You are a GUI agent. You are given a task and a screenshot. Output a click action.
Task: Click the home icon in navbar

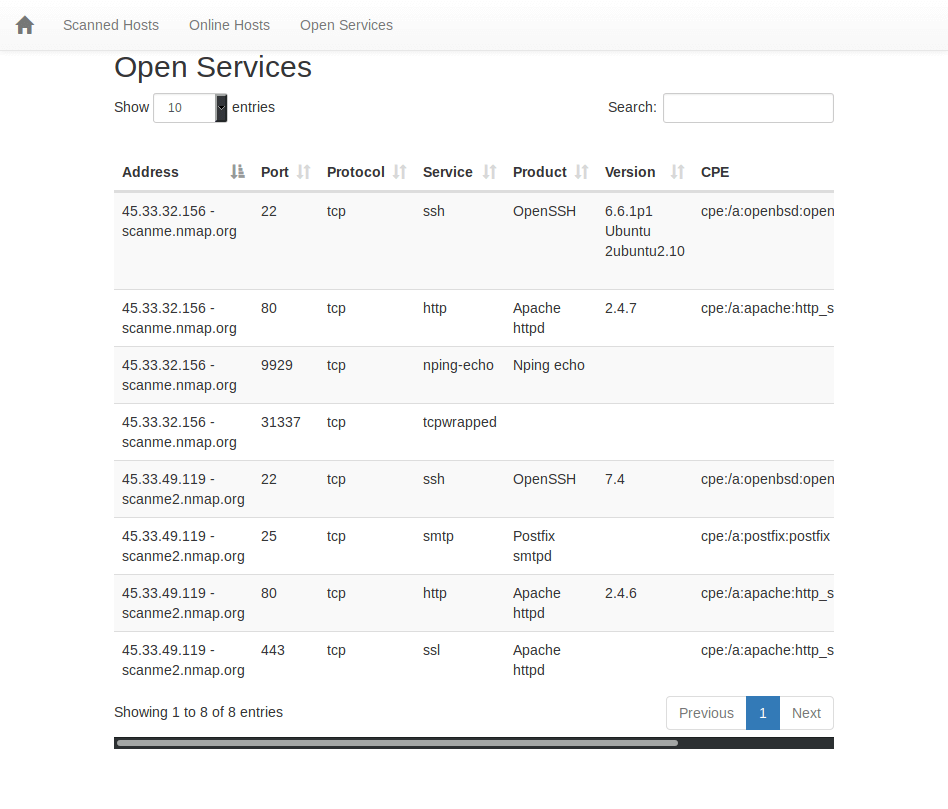25,25
